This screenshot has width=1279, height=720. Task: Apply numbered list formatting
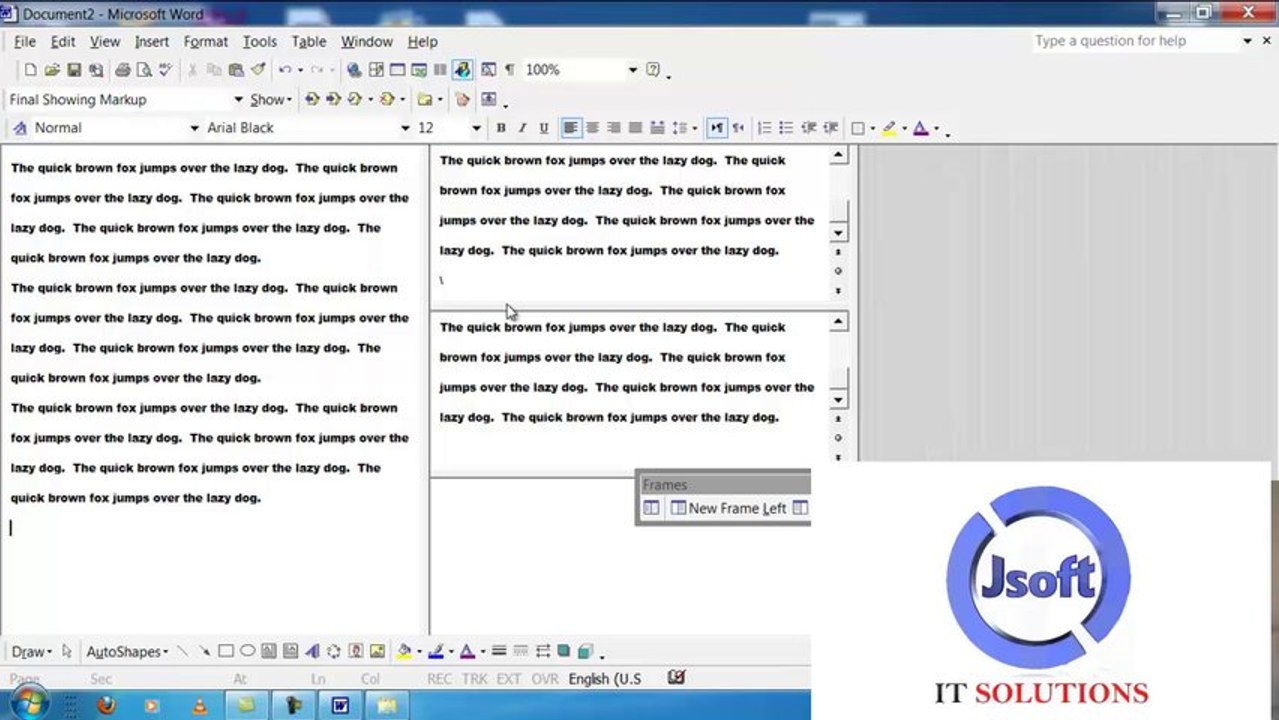[x=765, y=128]
